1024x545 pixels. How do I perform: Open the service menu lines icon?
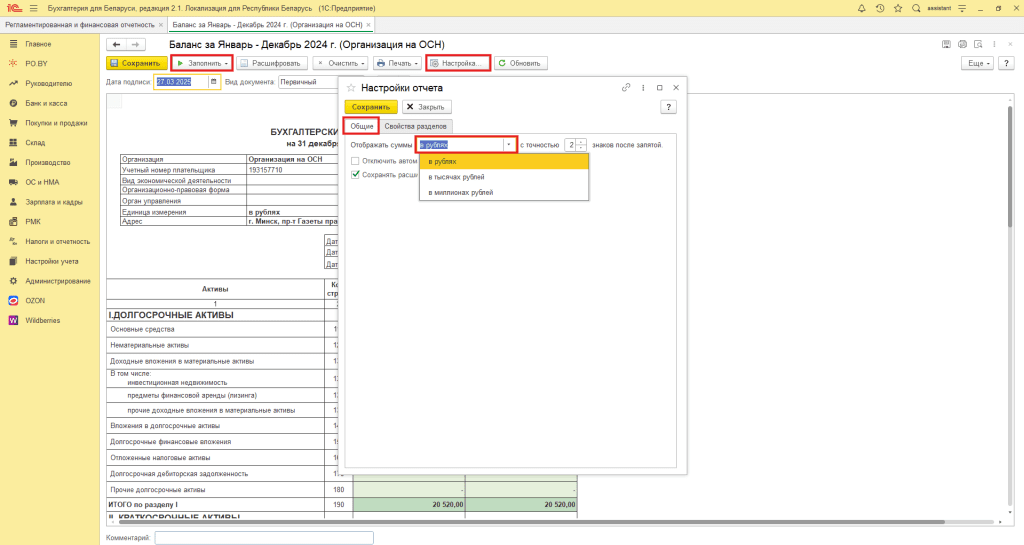[x=962, y=8]
